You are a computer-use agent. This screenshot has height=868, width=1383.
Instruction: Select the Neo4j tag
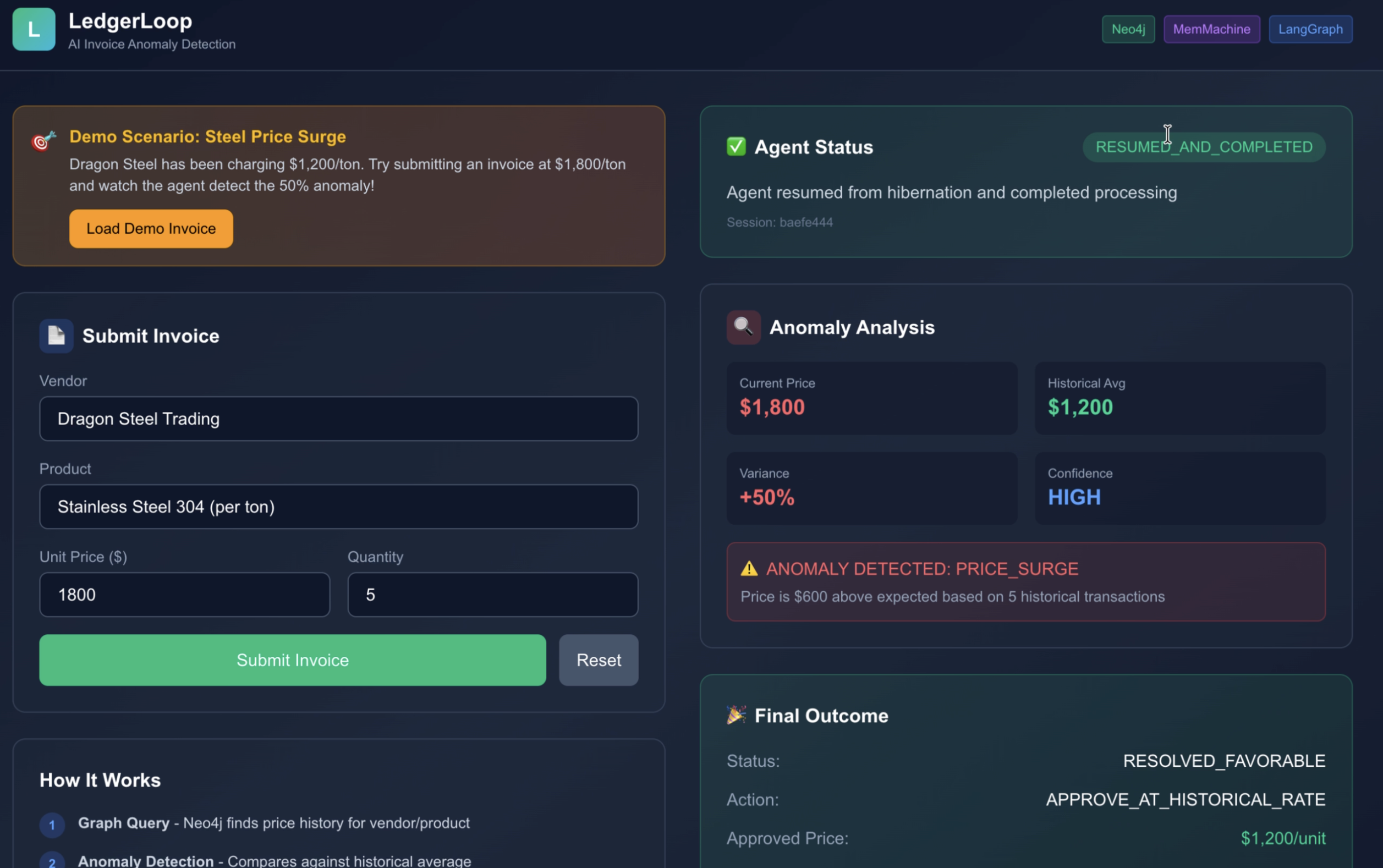coord(1128,29)
